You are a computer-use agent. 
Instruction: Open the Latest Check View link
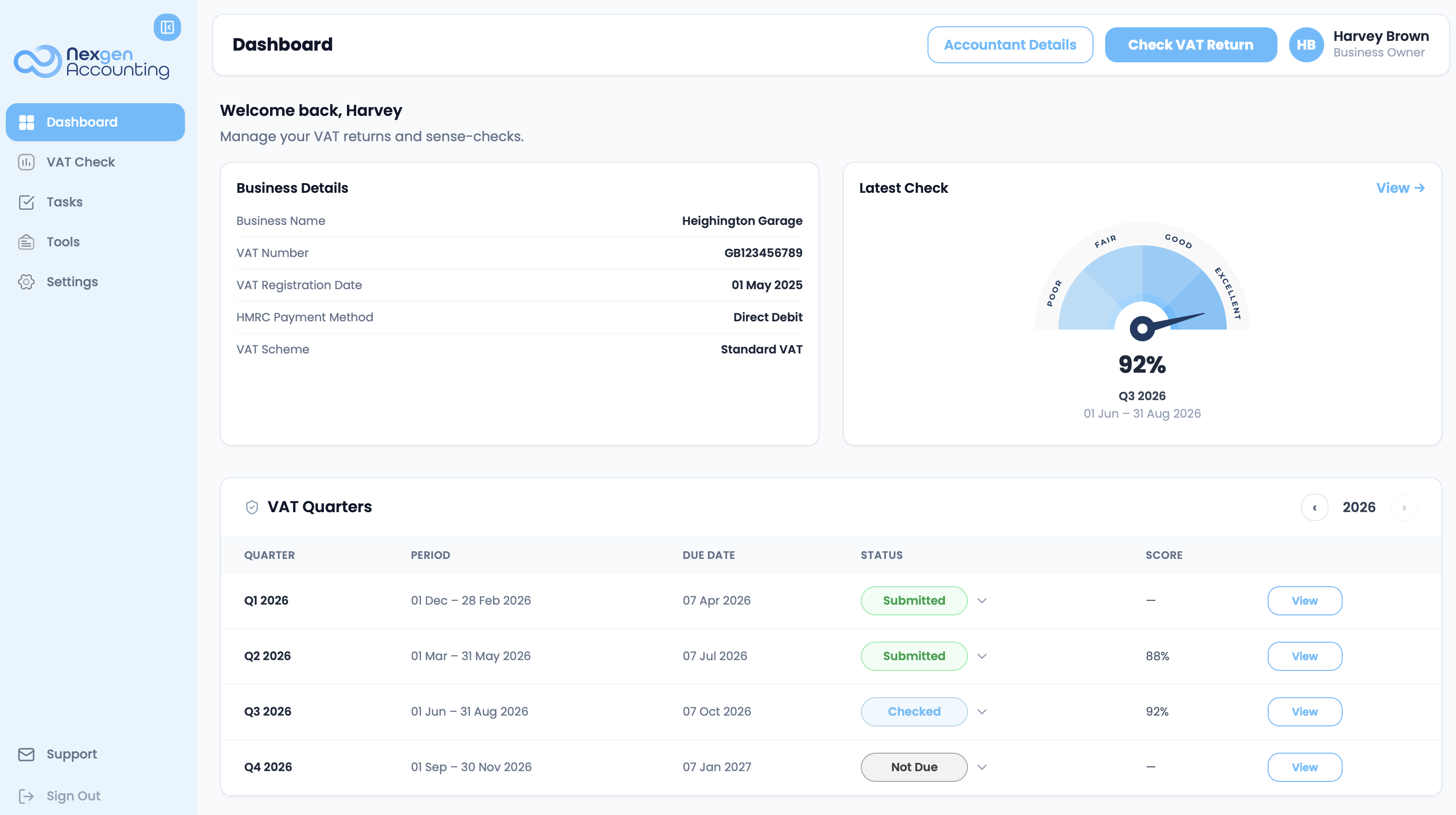pyautogui.click(x=1400, y=188)
